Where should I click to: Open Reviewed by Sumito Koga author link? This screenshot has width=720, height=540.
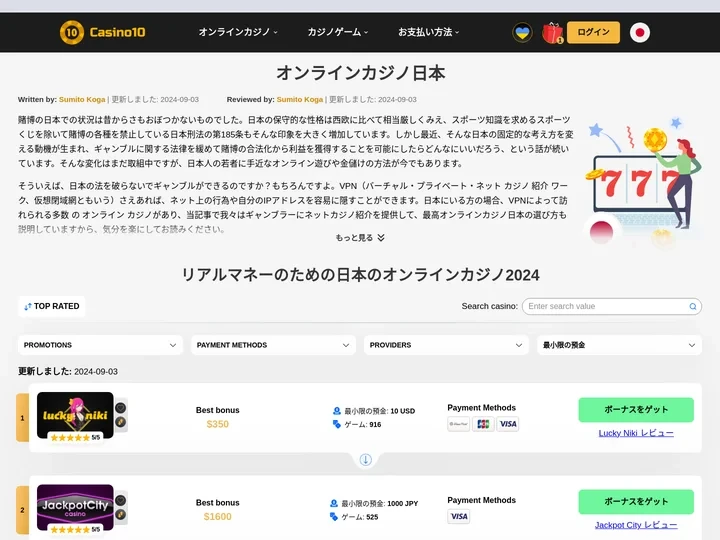click(300, 99)
